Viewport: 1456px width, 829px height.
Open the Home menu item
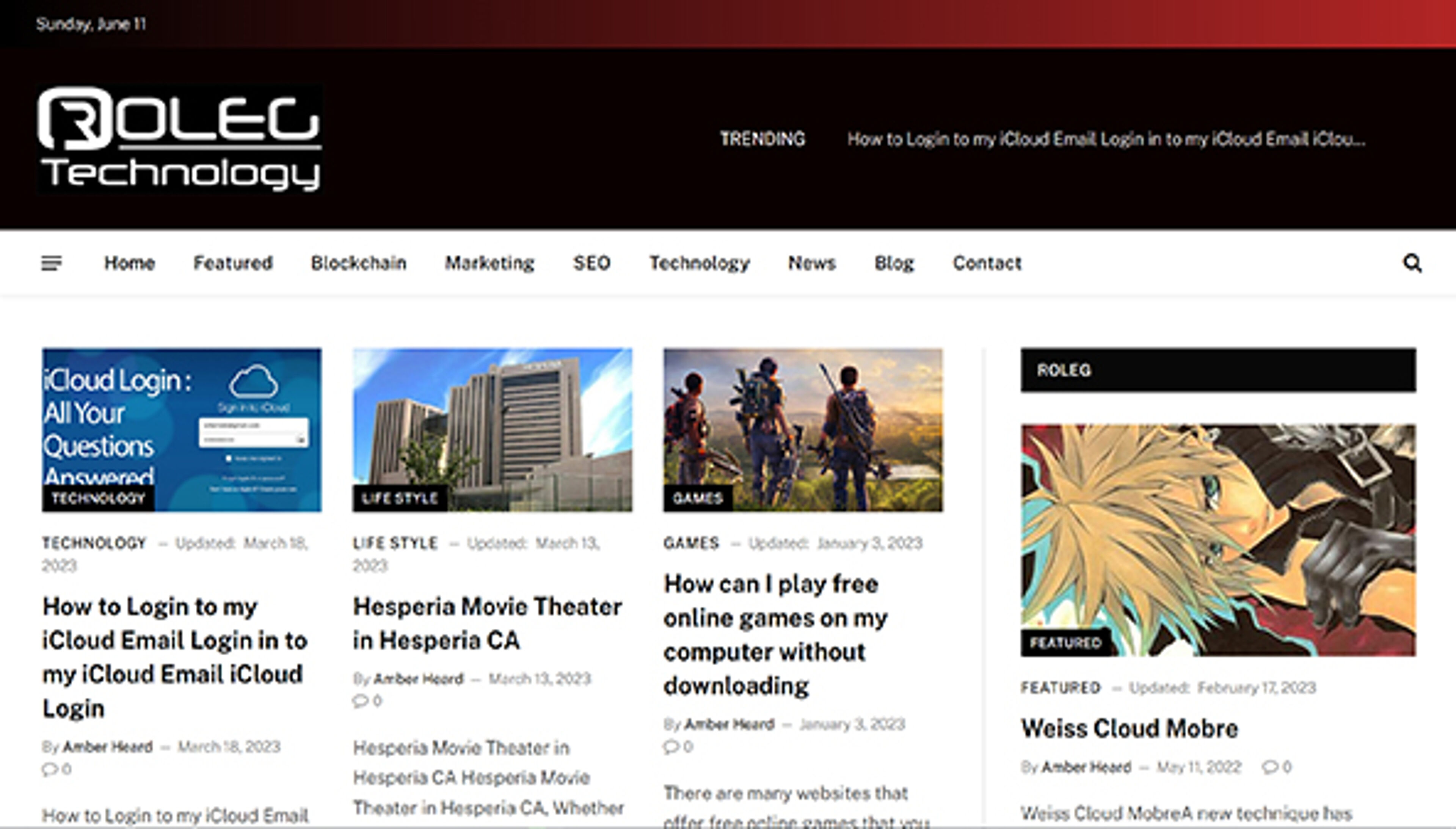[129, 263]
